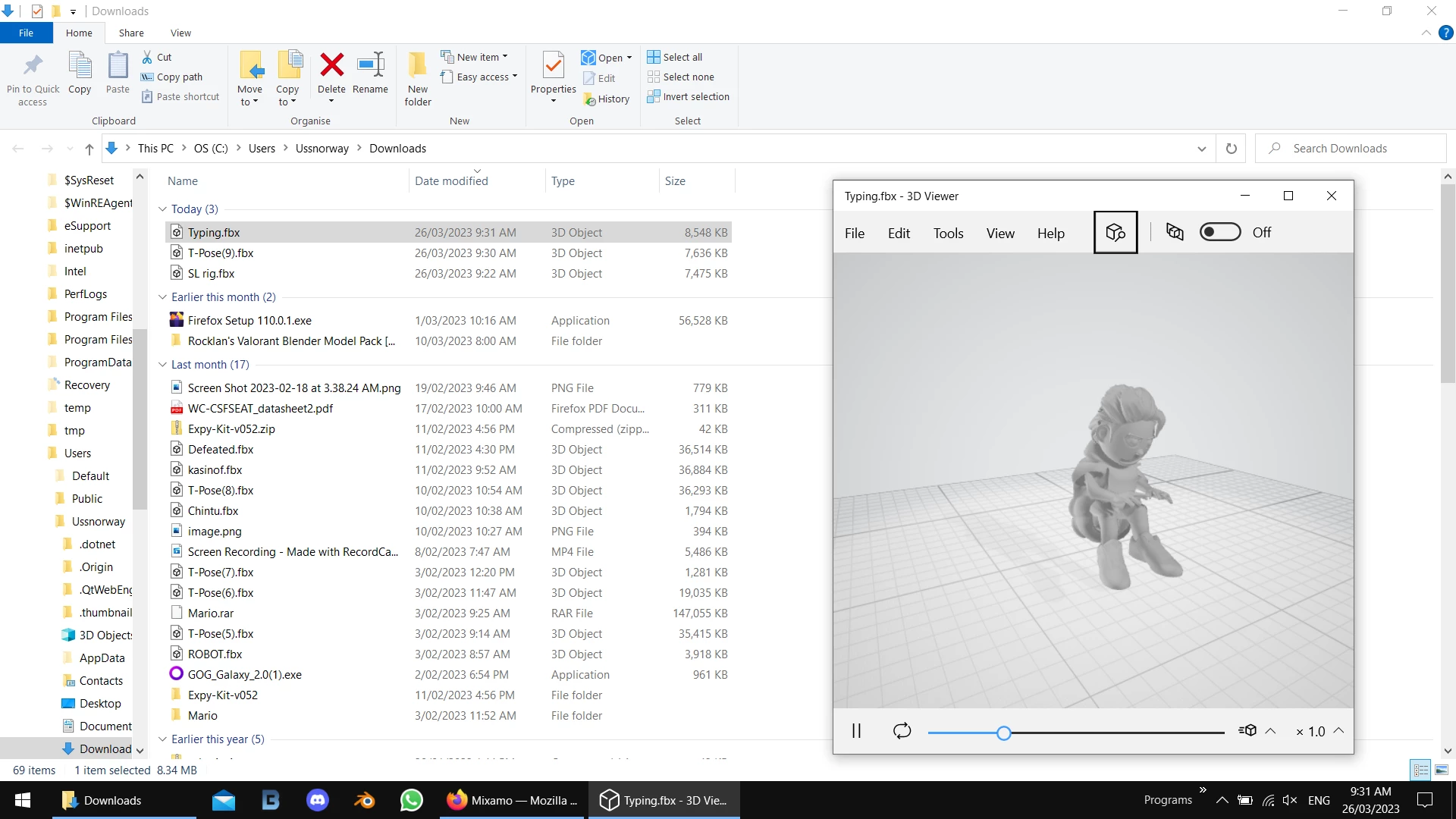The image size is (1456, 819).
Task: Pause the animation in 3D Viewer
Action: point(856,731)
